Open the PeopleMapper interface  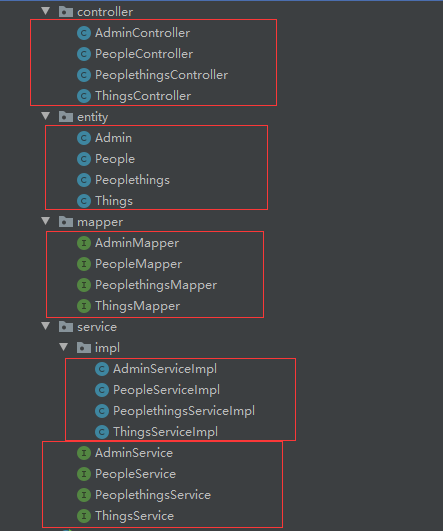(x=139, y=264)
